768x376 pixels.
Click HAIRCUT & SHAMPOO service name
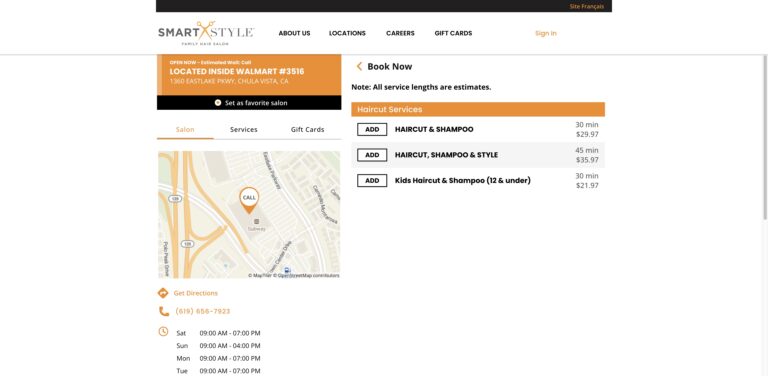(434, 129)
